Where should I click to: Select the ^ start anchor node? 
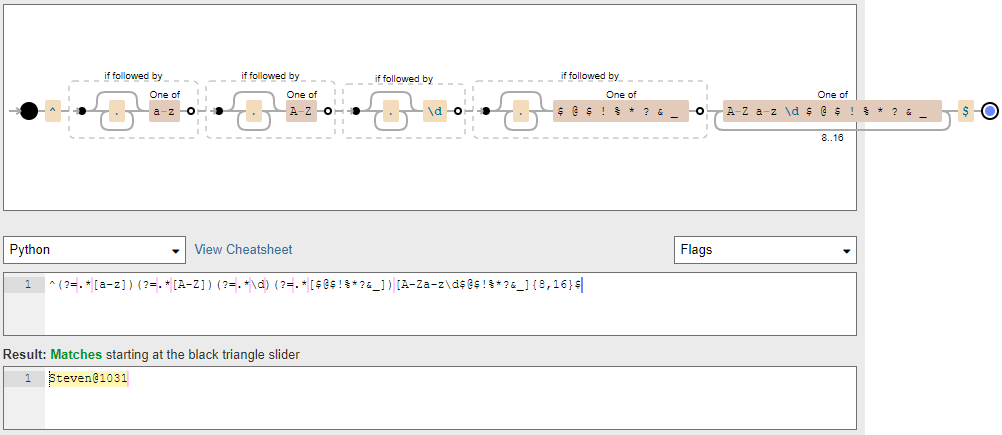pos(54,111)
